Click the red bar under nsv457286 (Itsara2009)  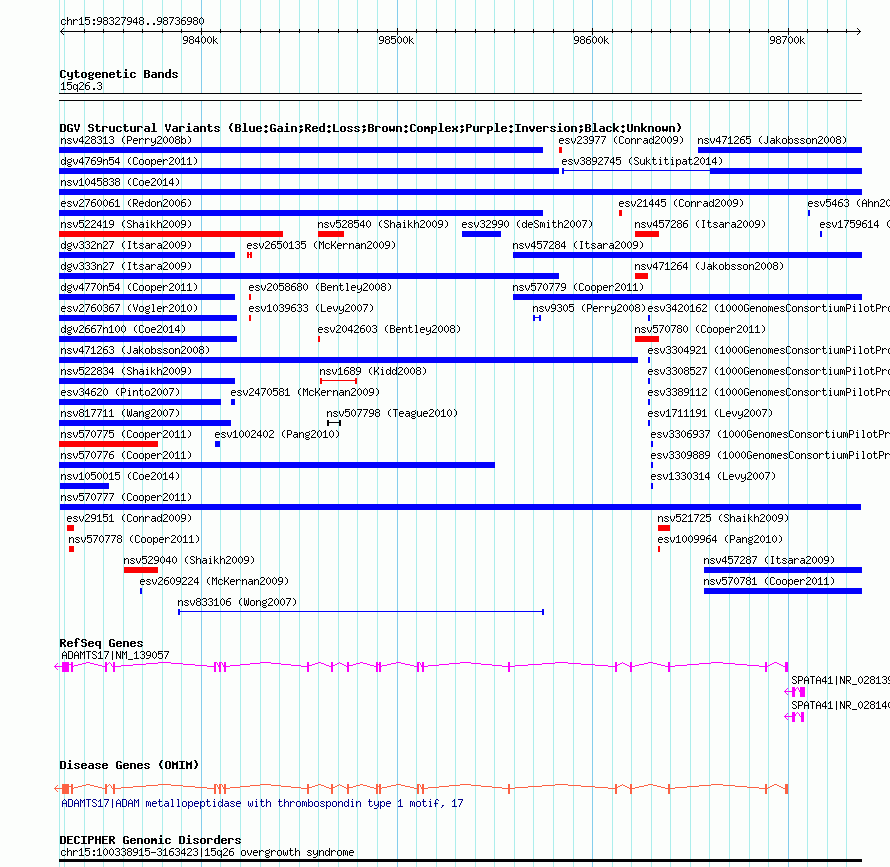click(646, 234)
